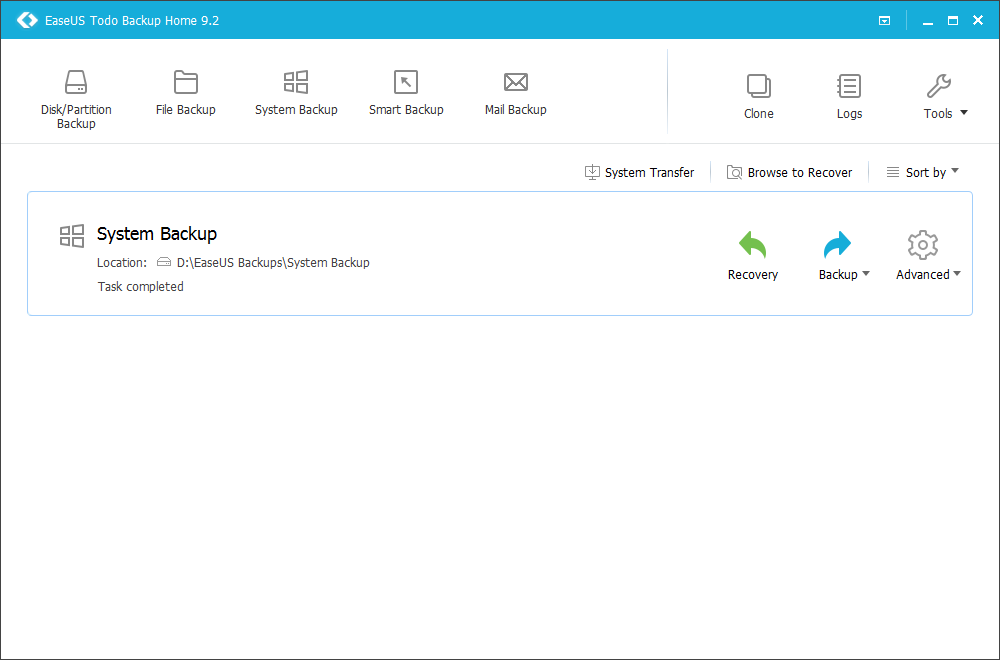This screenshot has width=1000, height=660.
Task: Open the Clone tool
Action: point(758,96)
